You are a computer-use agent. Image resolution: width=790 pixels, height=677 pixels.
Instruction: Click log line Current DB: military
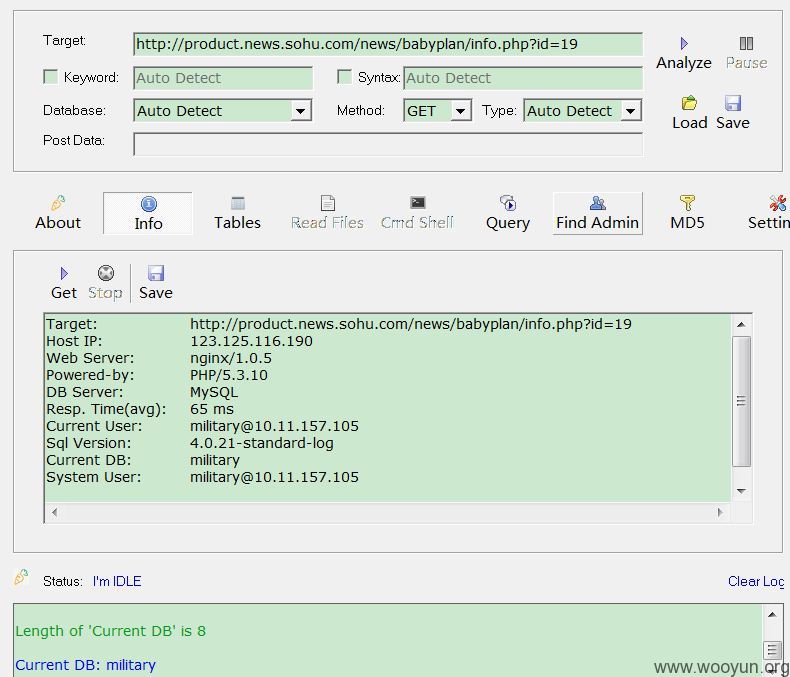coord(85,665)
